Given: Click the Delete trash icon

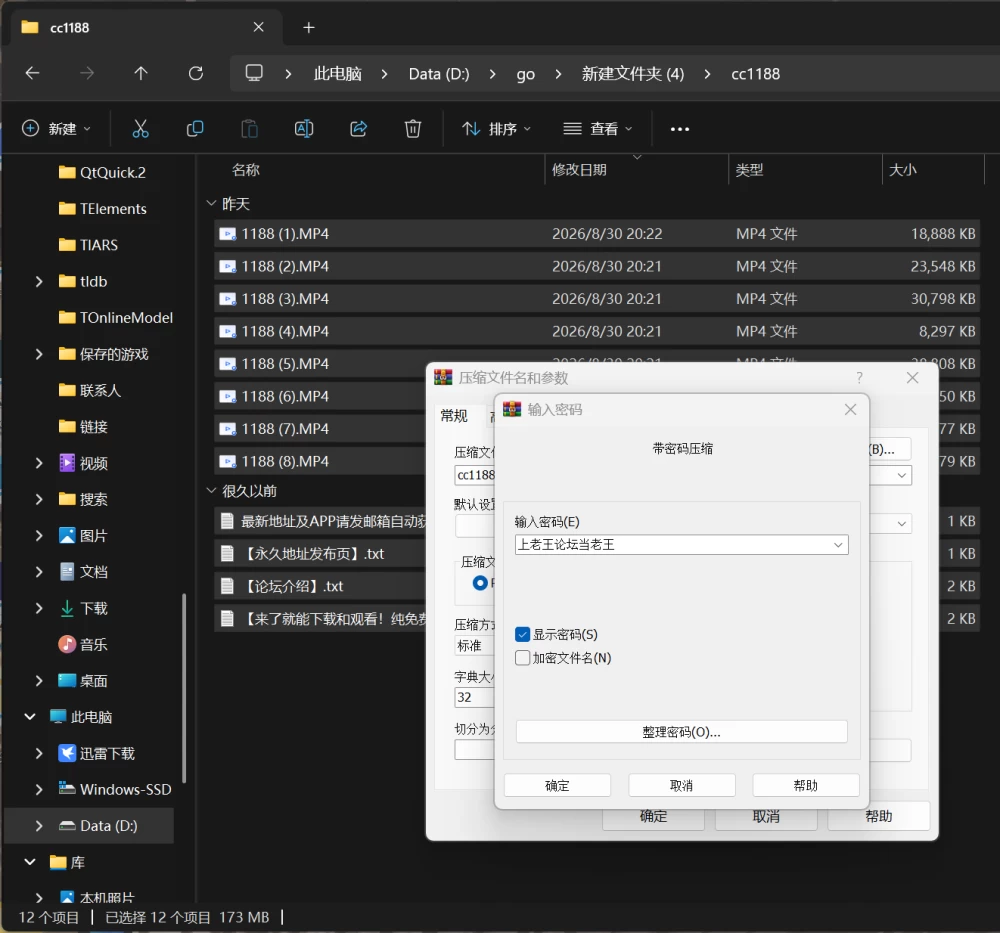Looking at the screenshot, I should (x=413, y=129).
